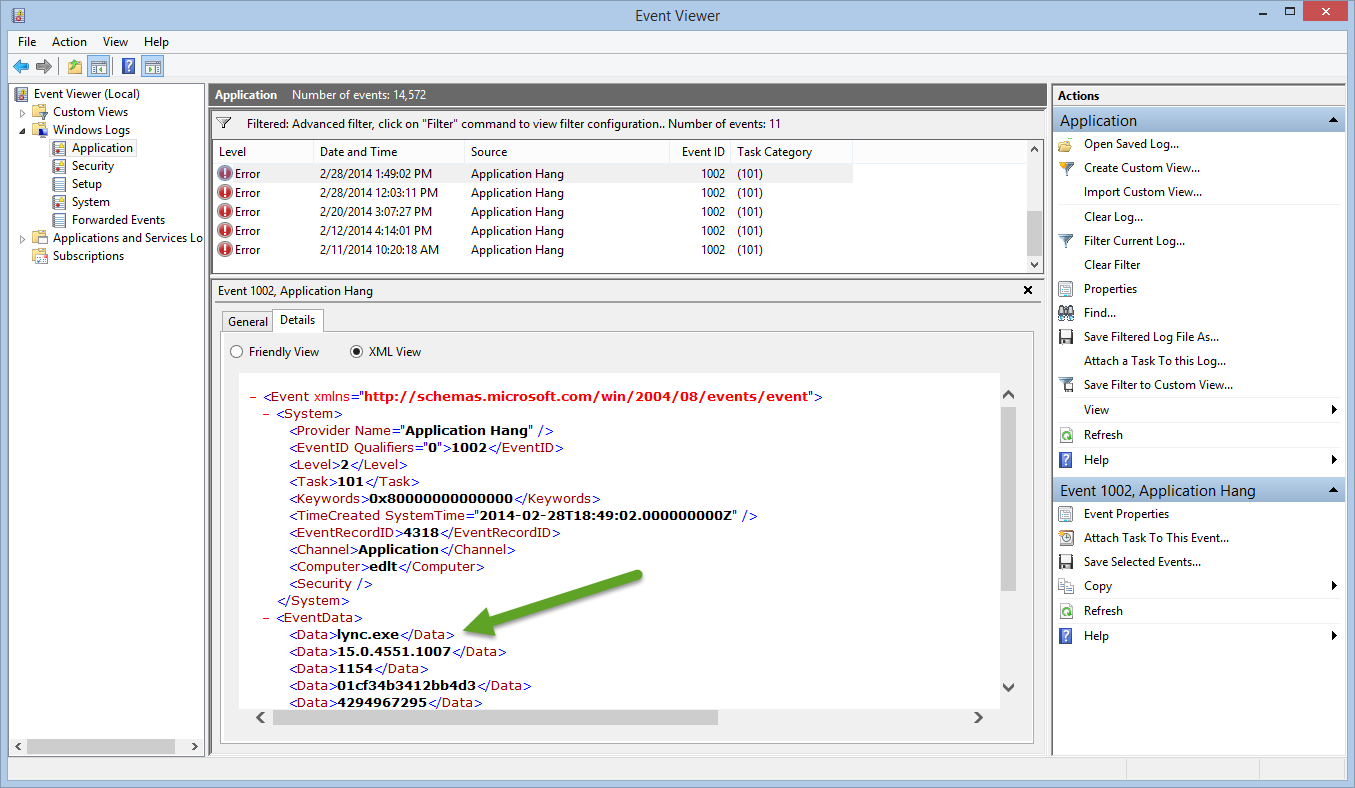The width and height of the screenshot is (1355, 788).
Task: Click the Filter Current Log funnel icon
Action: 1066,241
